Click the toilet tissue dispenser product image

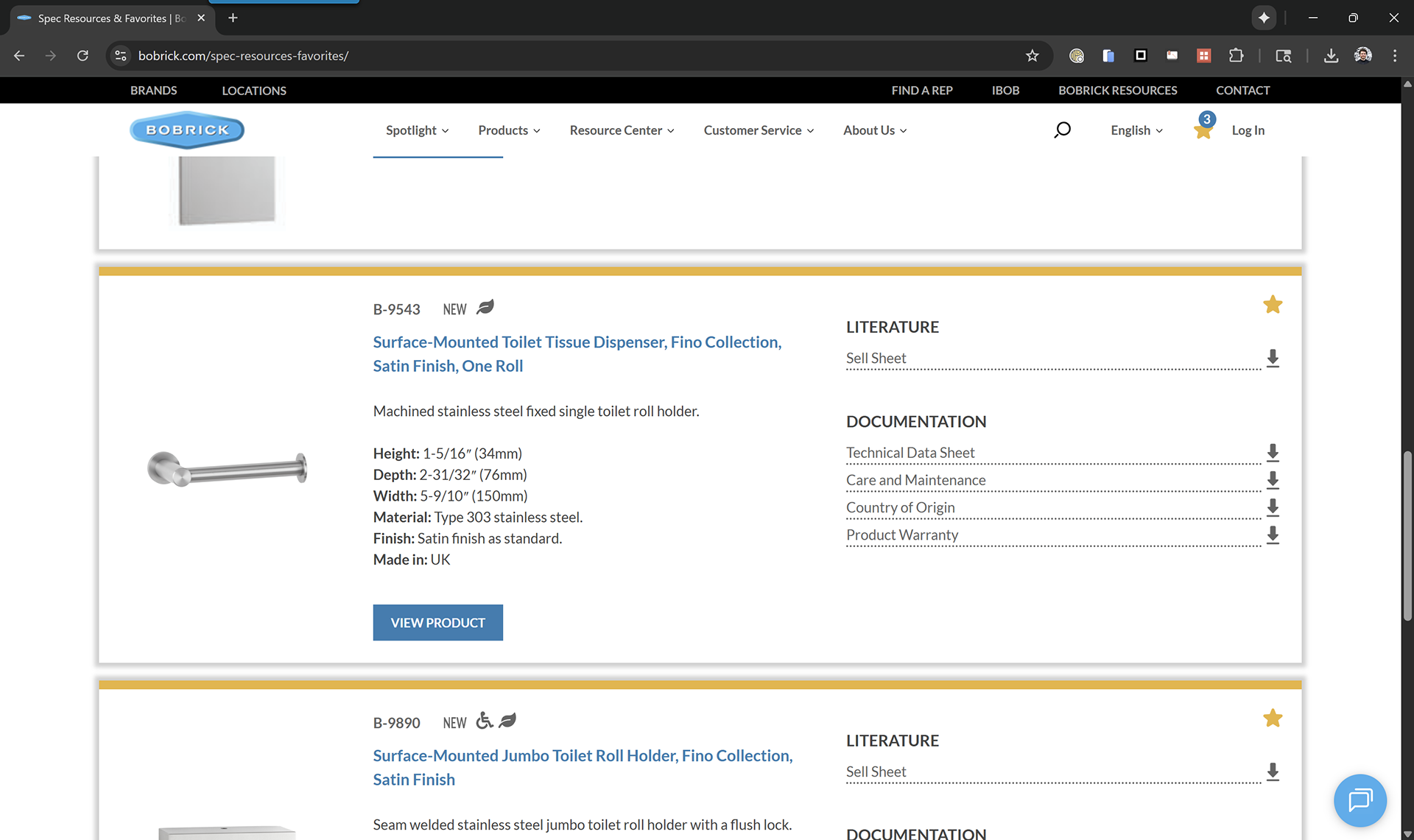[228, 469]
